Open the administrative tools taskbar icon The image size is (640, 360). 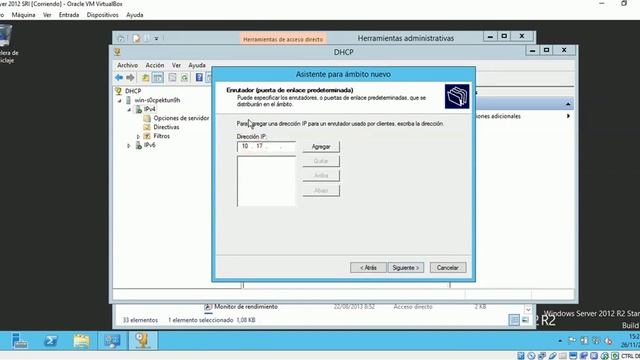112,340
